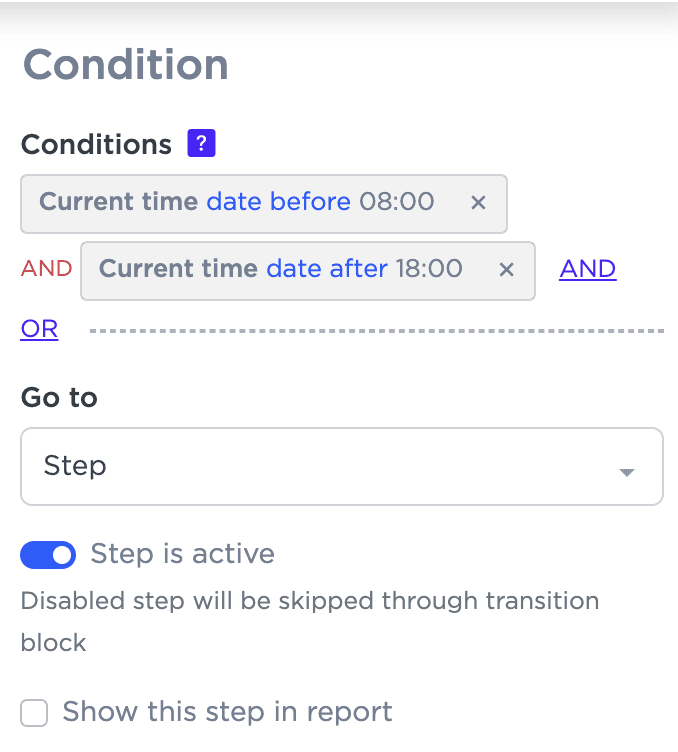Click the 'Show this step in report' label
678x752 pixels.
tap(227, 712)
